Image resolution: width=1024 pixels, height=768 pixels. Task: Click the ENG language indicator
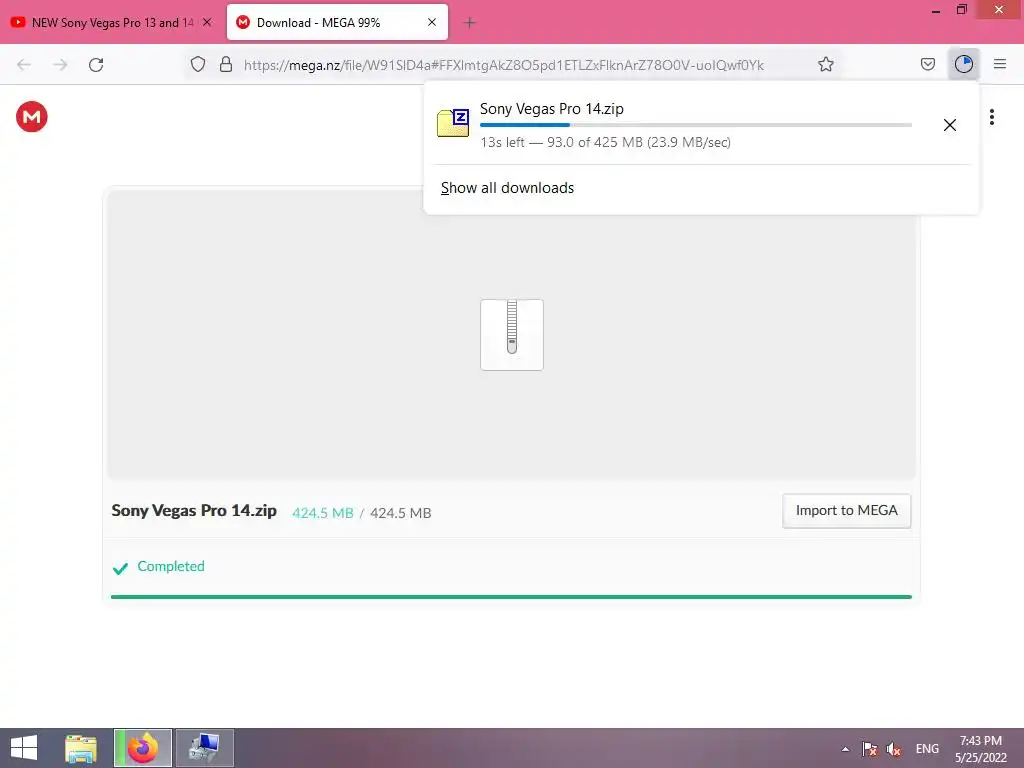click(x=927, y=749)
